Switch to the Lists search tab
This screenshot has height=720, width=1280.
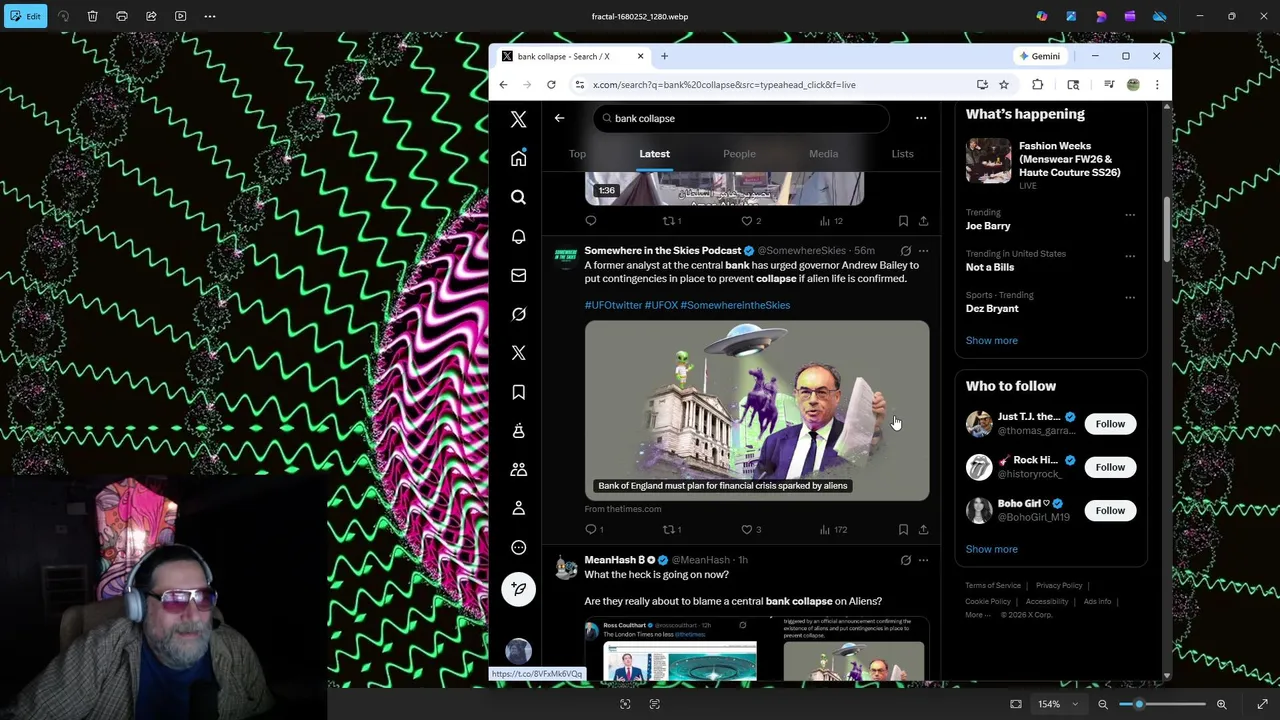pyautogui.click(x=902, y=154)
